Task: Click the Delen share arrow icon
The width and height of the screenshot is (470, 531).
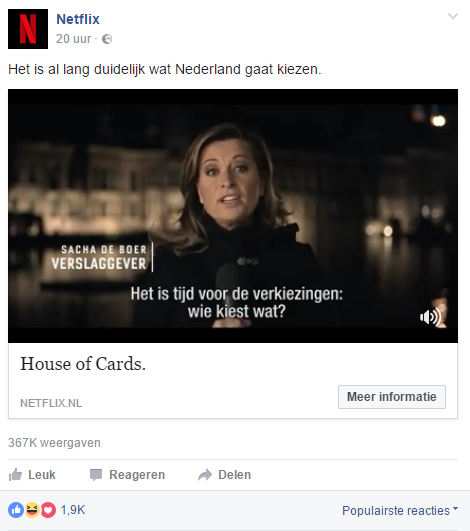Action: 205,475
